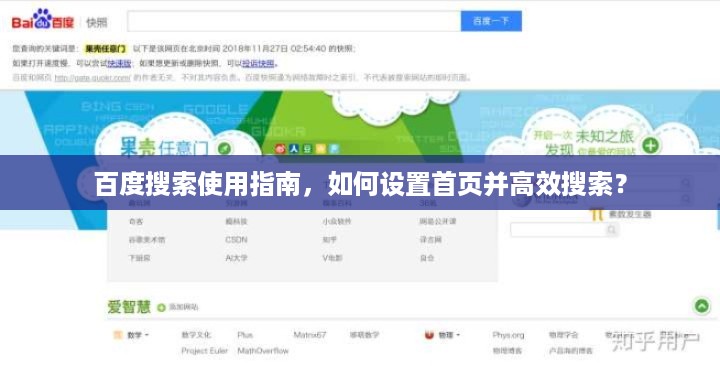Click the 百度一下 search button

491,21
